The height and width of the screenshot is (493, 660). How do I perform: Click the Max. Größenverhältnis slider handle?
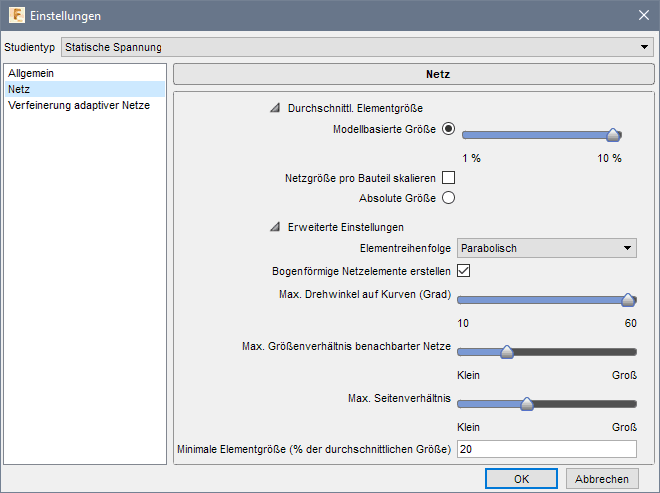point(506,351)
